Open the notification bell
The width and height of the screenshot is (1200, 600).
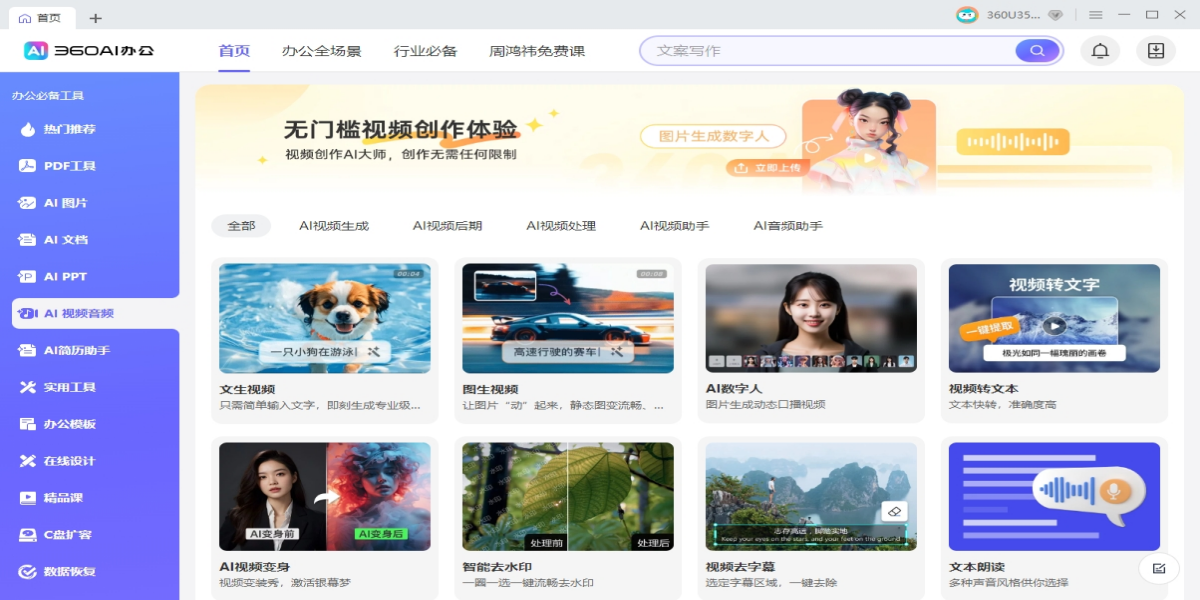1100,51
